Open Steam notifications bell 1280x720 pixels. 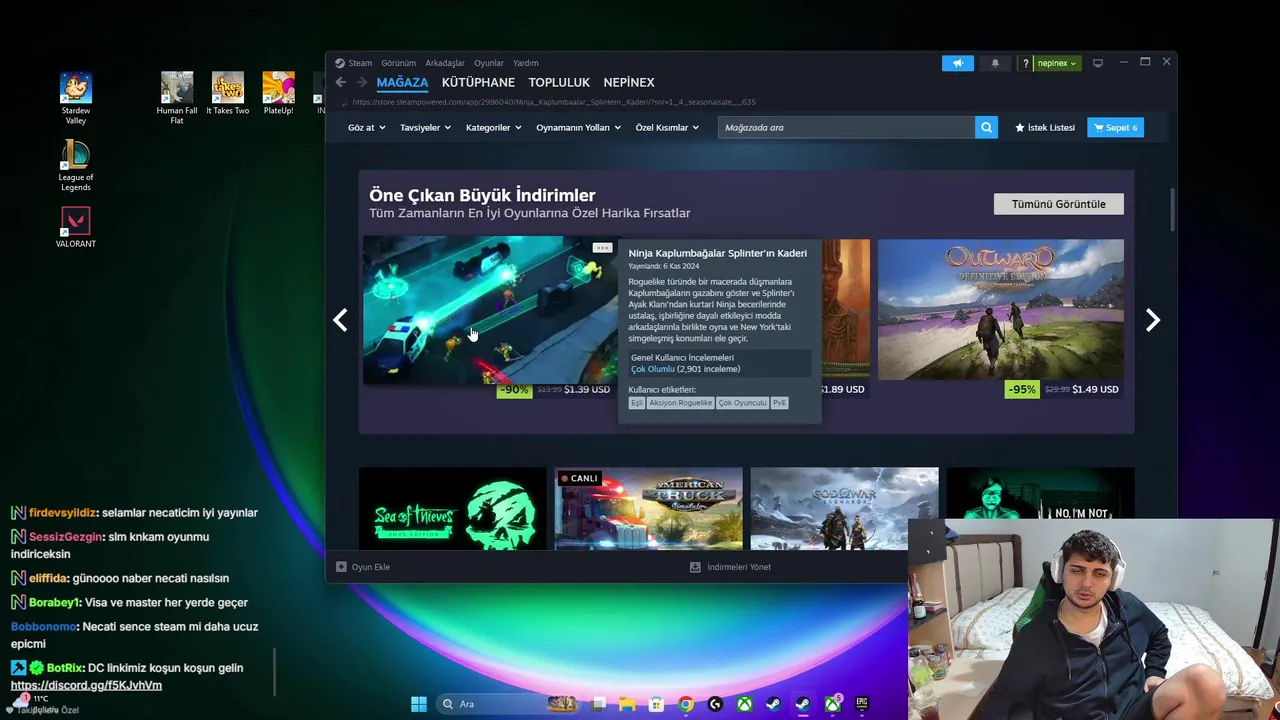pyautogui.click(x=995, y=63)
